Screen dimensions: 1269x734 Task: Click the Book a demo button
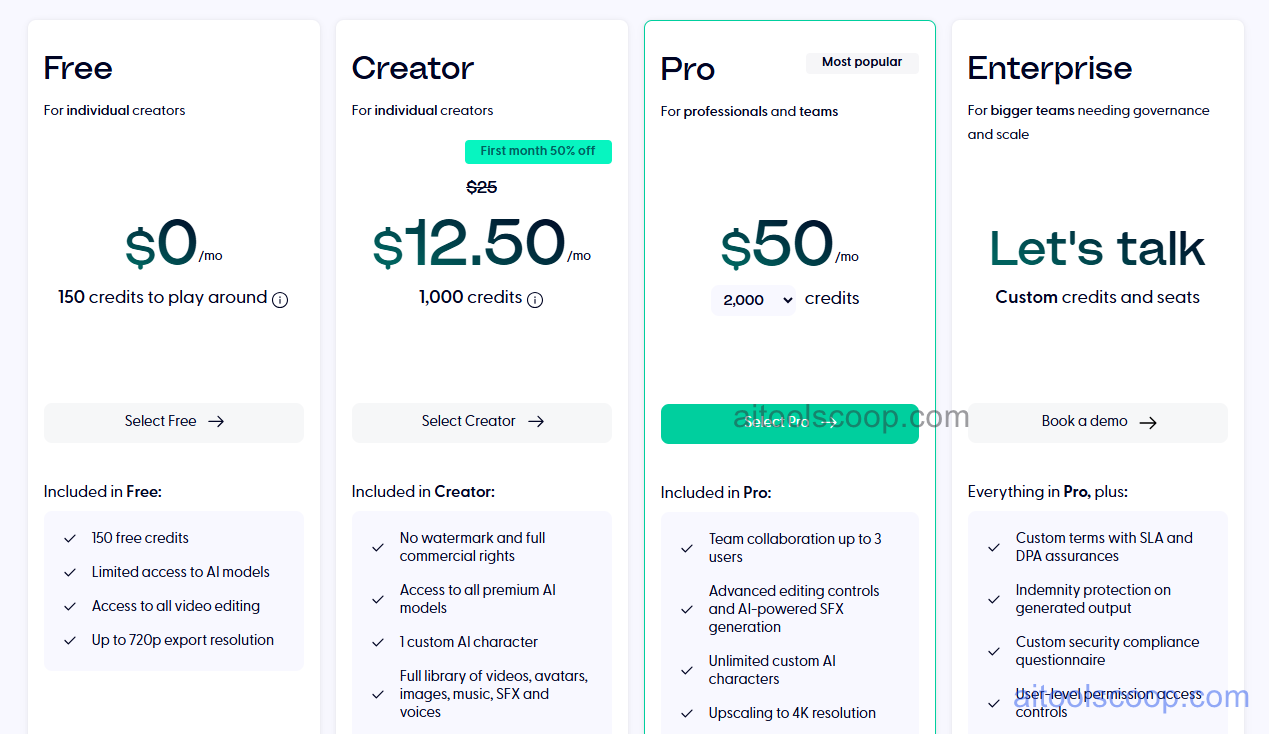[1097, 422]
